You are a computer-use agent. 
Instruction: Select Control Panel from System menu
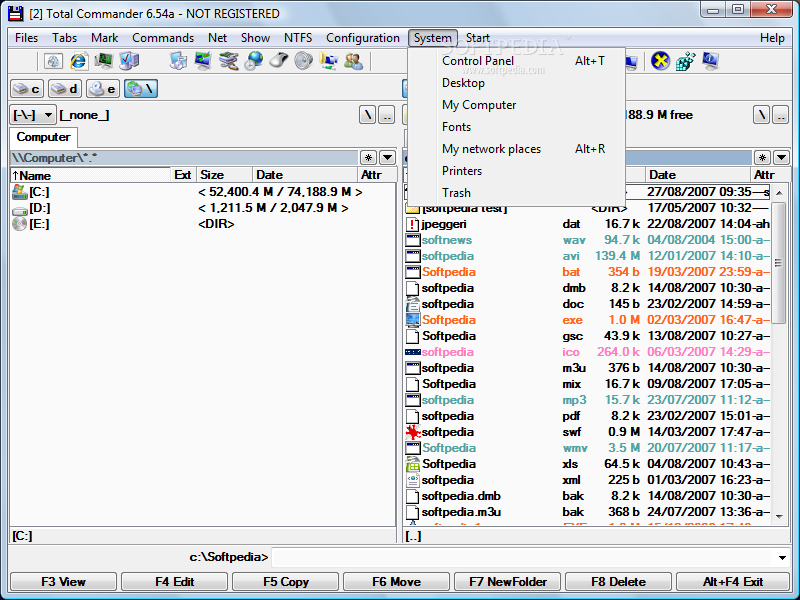[x=516, y=61]
